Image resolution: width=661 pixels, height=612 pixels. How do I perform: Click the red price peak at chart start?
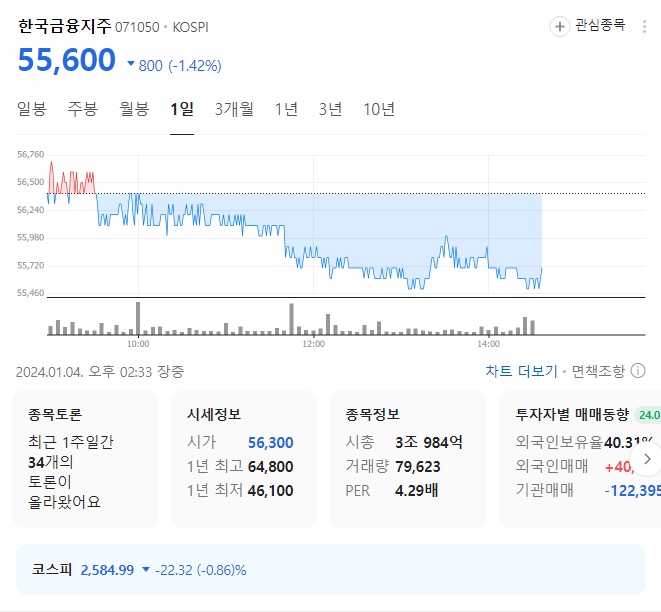[51, 165]
